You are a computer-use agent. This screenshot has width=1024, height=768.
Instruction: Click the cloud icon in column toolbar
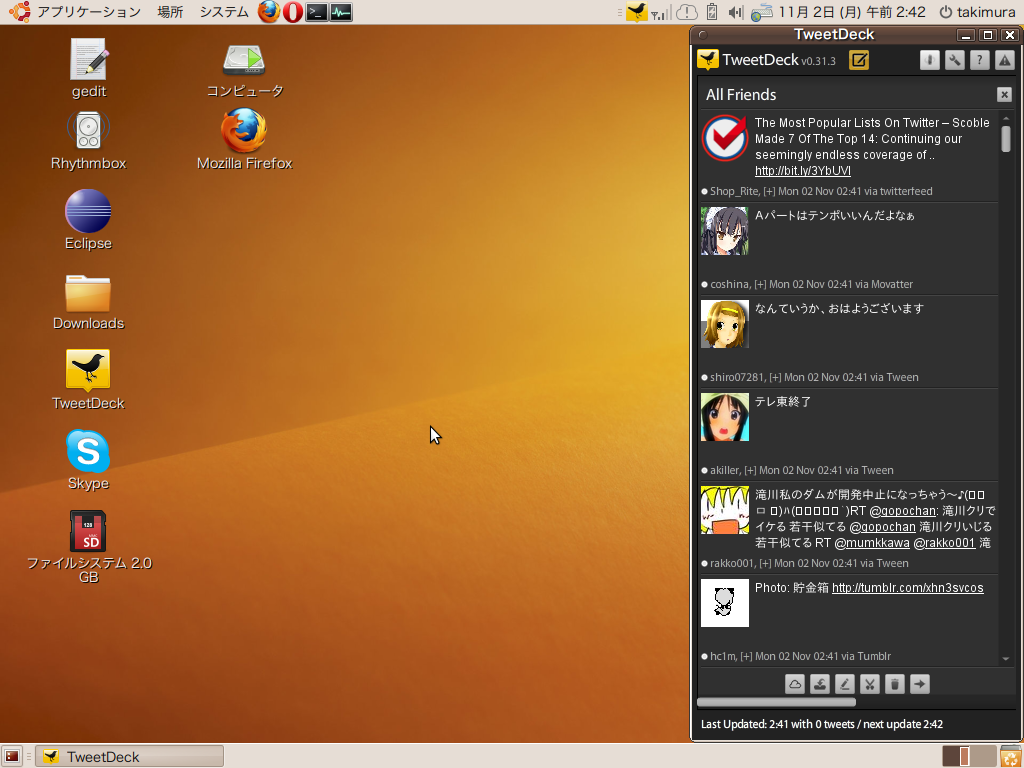click(795, 684)
